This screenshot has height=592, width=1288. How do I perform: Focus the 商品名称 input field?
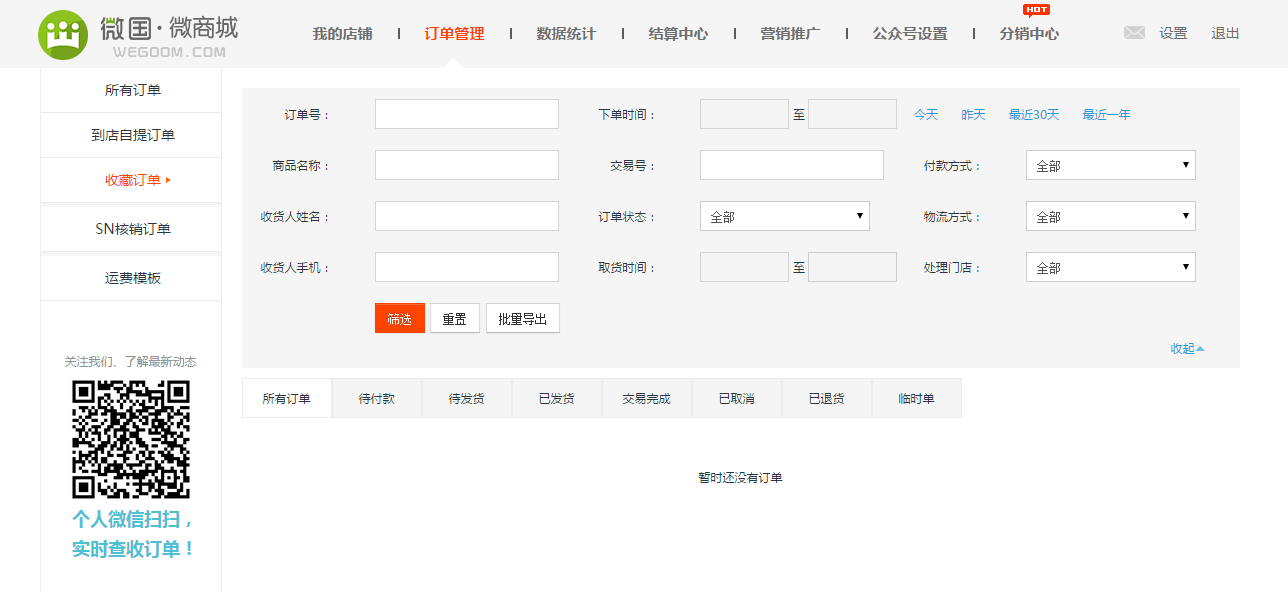(467, 165)
